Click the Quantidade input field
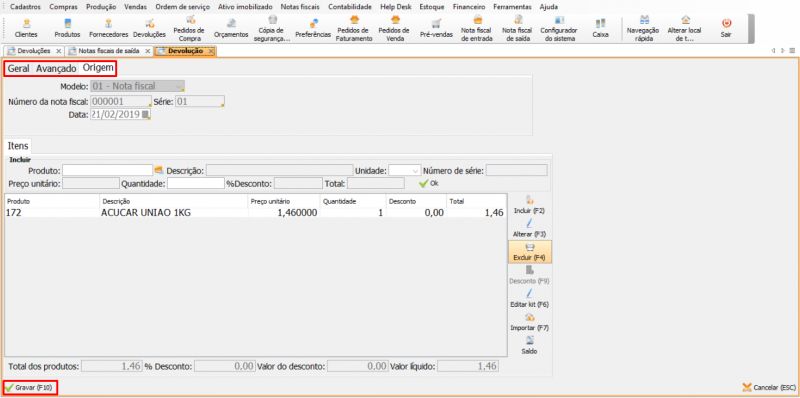 195,183
